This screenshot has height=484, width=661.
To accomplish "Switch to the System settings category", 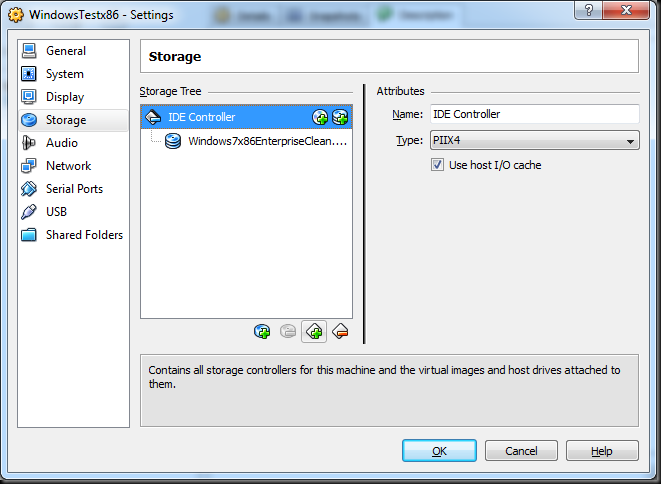I will pyautogui.click(x=65, y=74).
